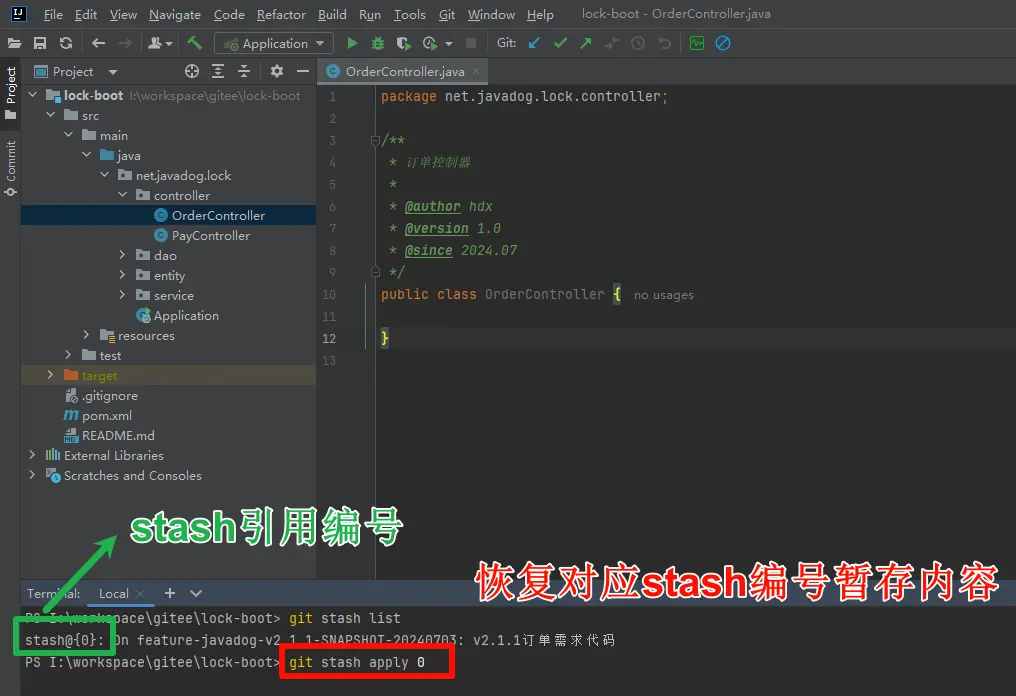Viewport: 1016px width, 696px height.
Task: Open project panel settings gear
Action: coord(277,71)
